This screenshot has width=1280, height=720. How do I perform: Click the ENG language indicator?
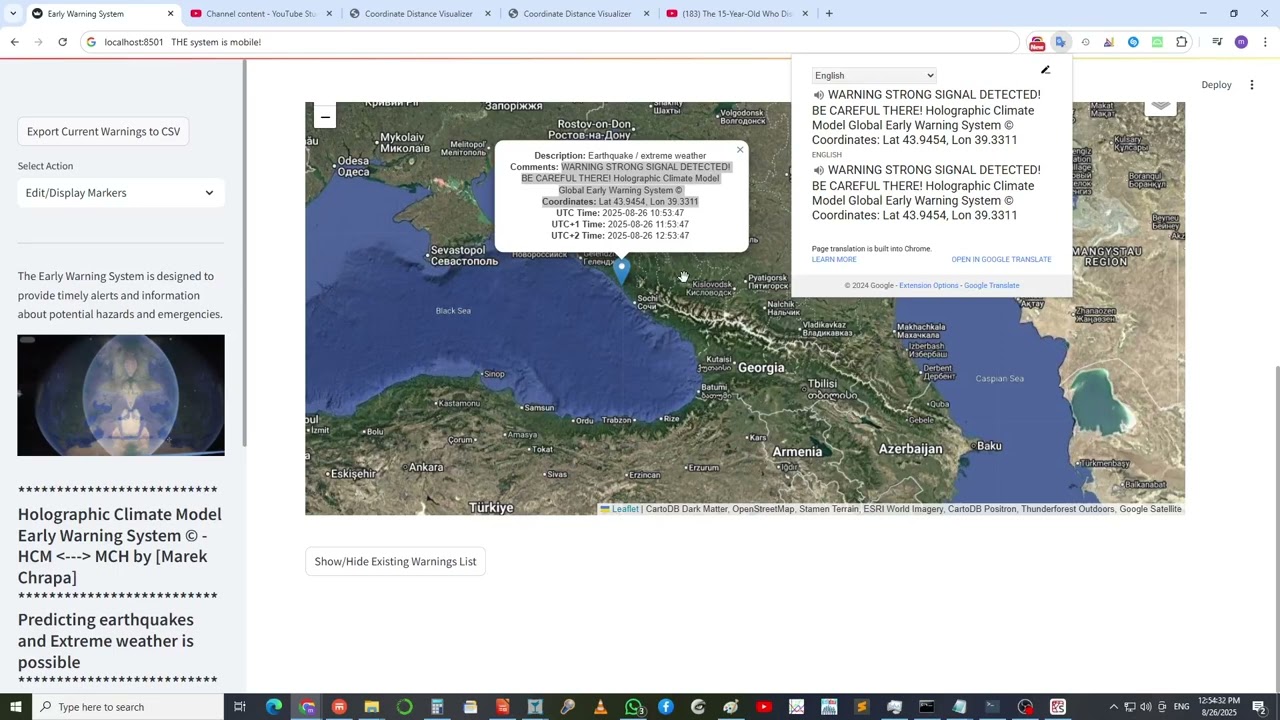[1181, 707]
